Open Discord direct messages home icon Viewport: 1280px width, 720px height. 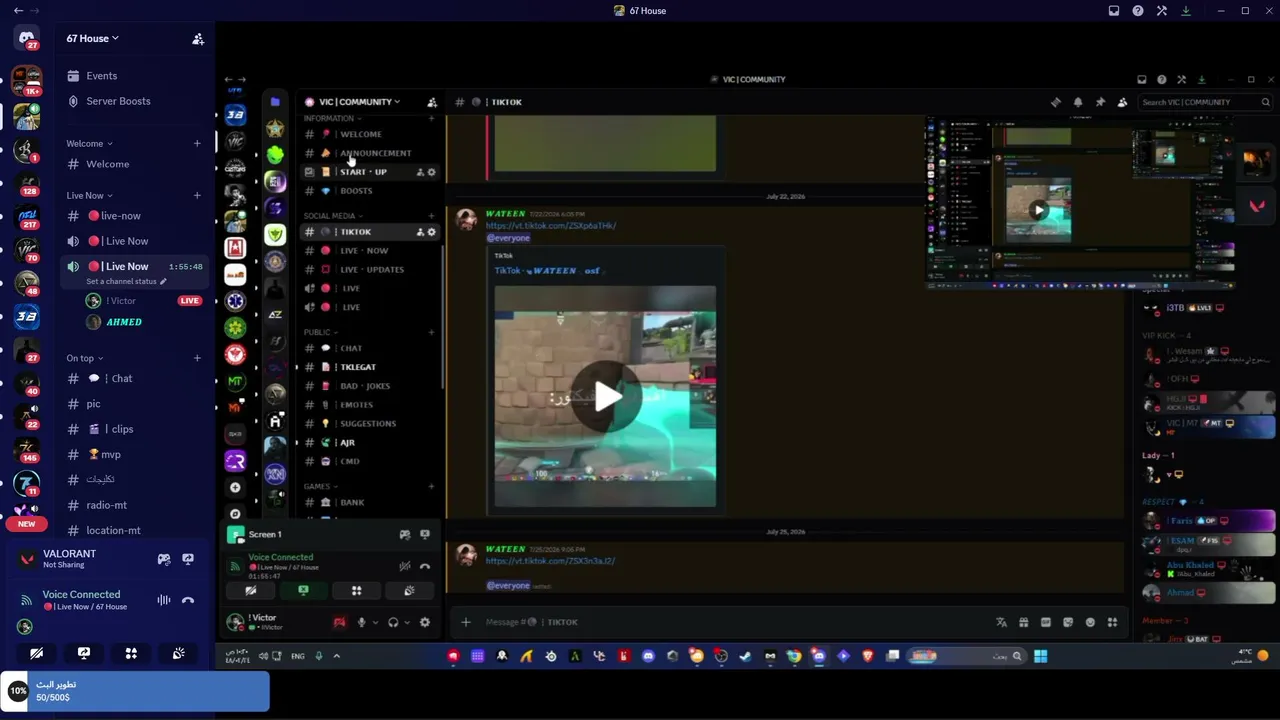pos(26,38)
